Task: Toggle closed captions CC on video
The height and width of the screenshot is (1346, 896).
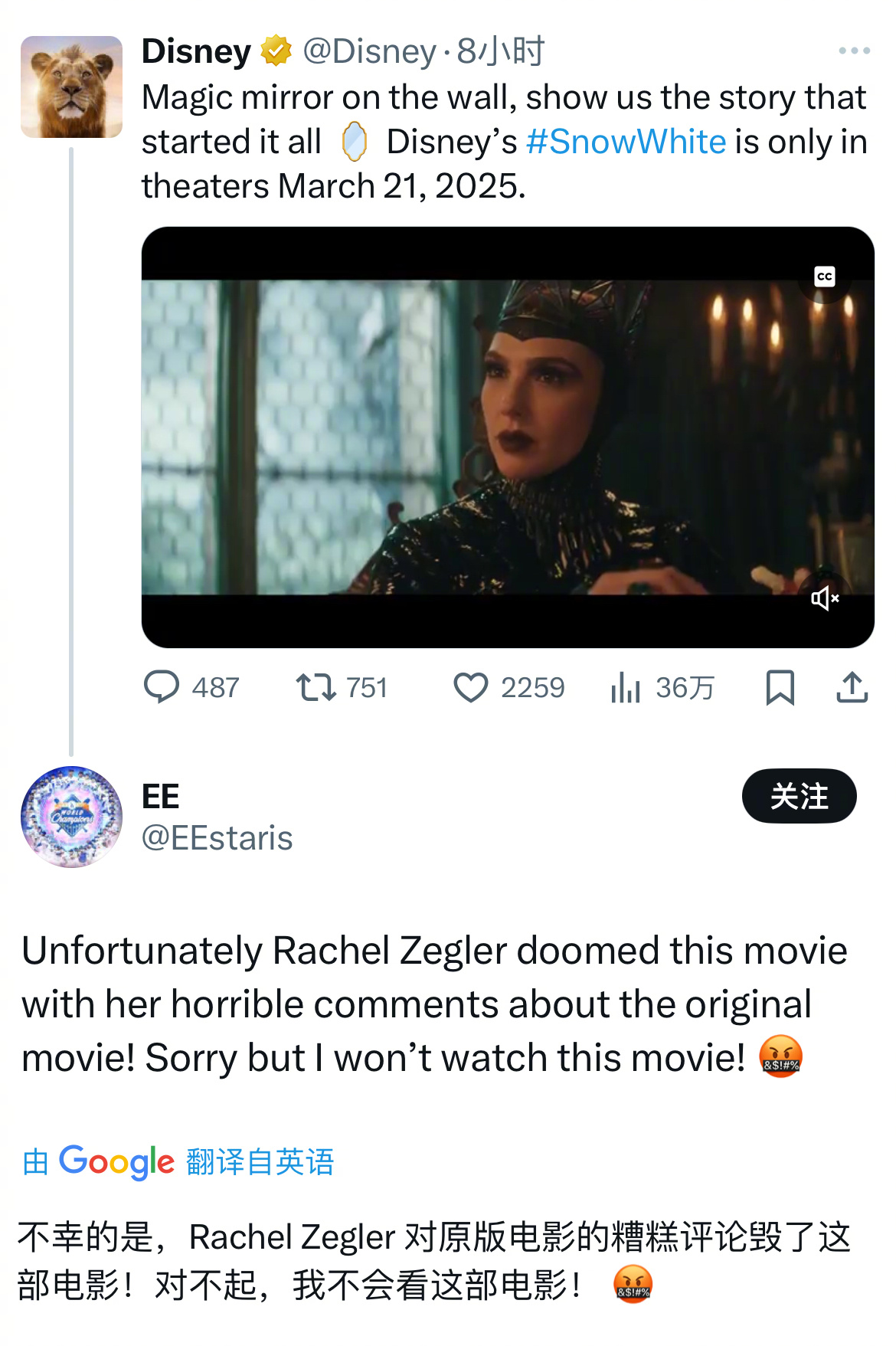Action: 825,277
